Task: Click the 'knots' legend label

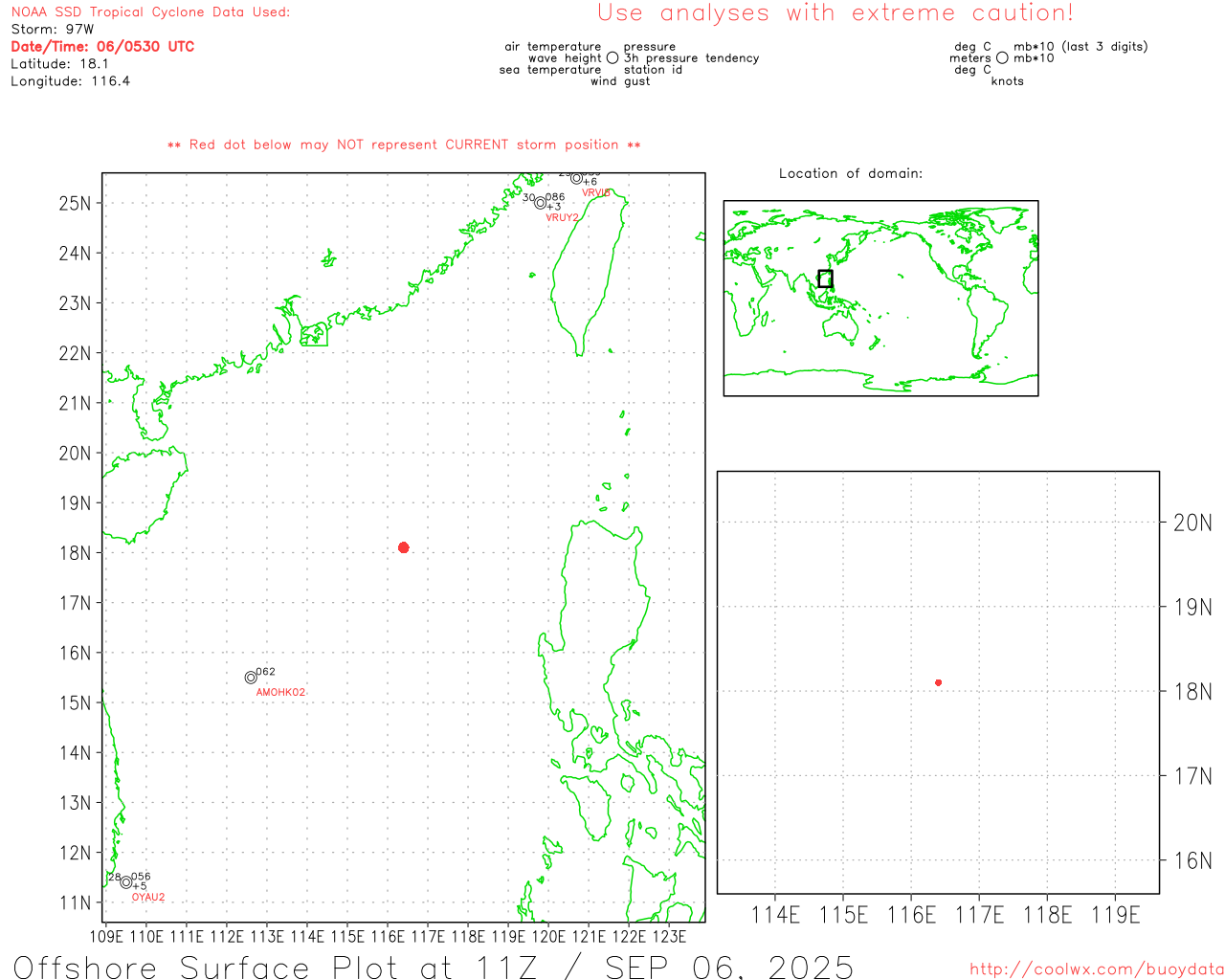Action: pyautogui.click(x=1008, y=81)
